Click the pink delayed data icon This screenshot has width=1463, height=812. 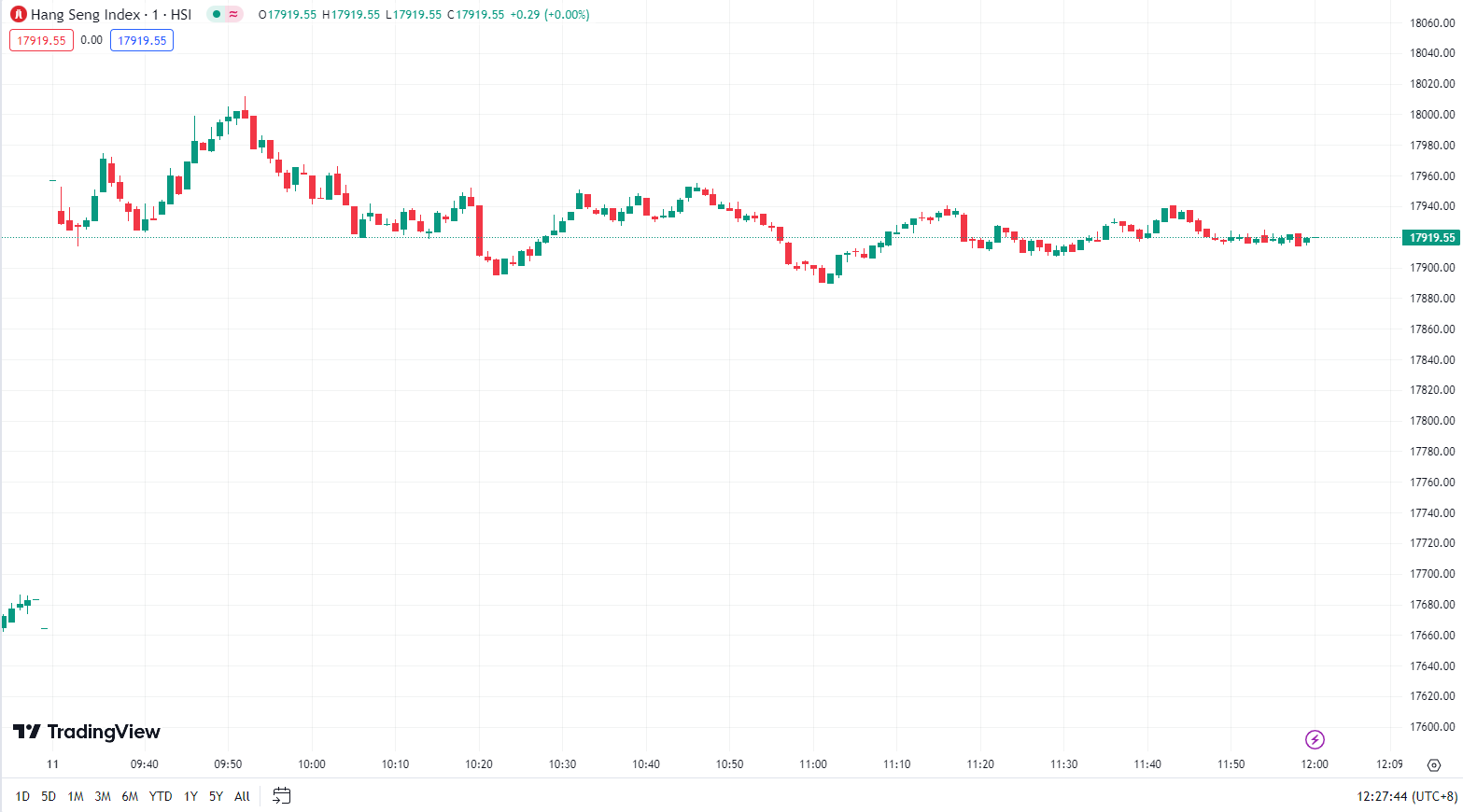[x=233, y=15]
